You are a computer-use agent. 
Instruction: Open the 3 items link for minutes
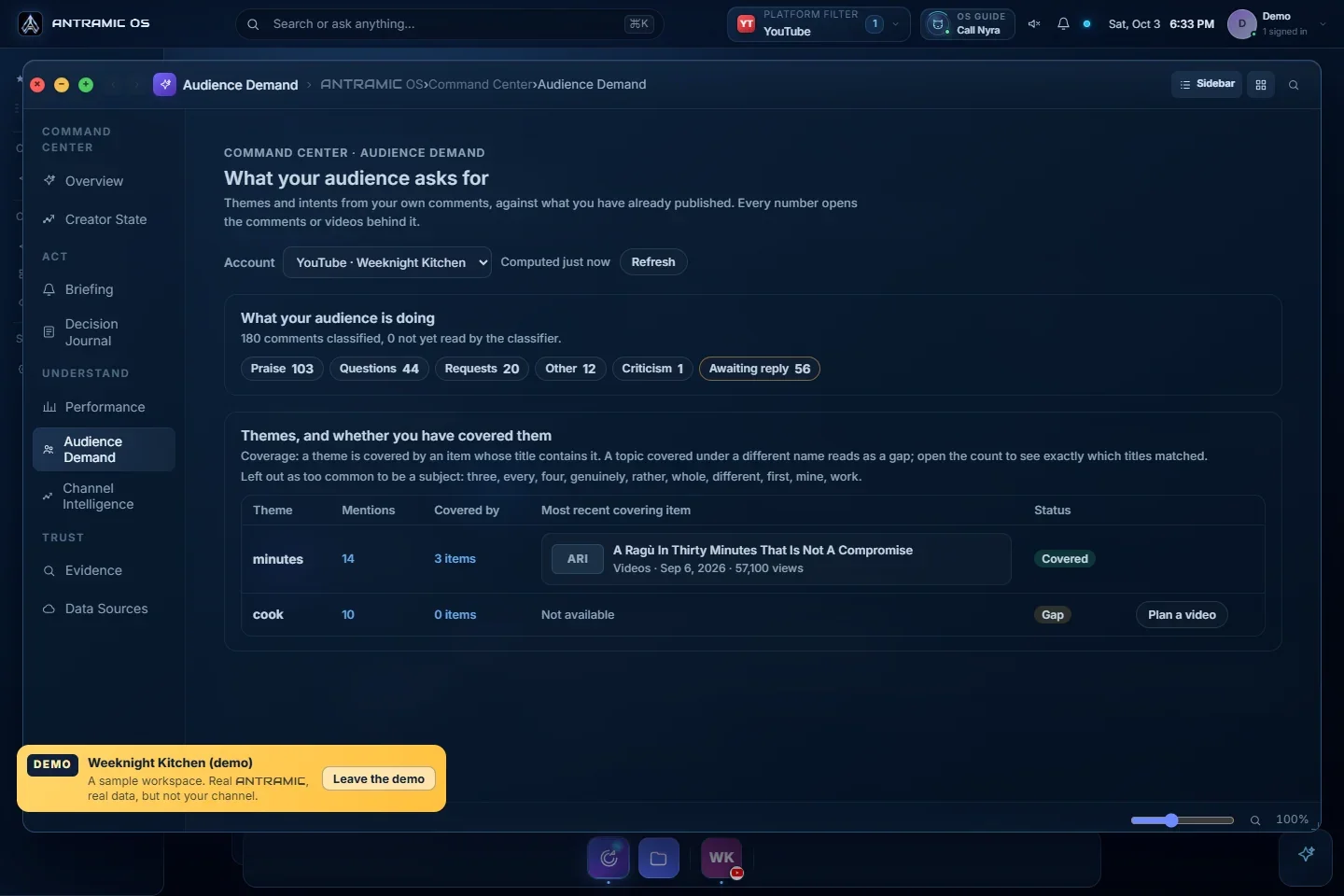tap(455, 559)
